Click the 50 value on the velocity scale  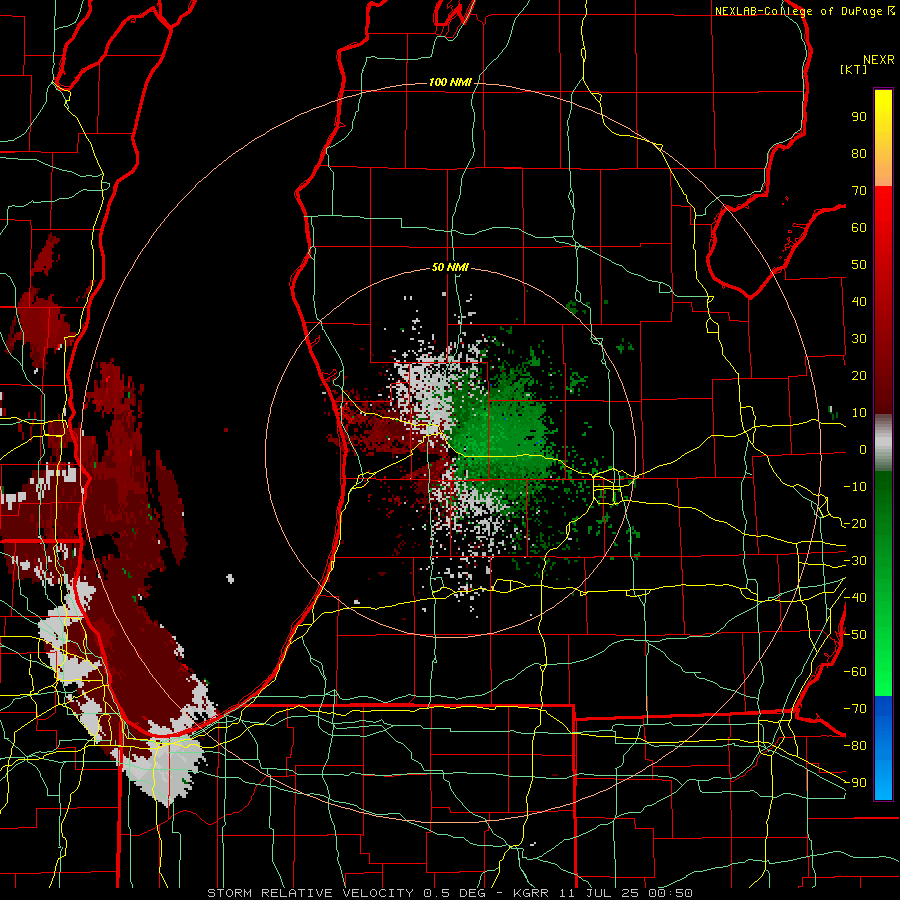coord(859,265)
